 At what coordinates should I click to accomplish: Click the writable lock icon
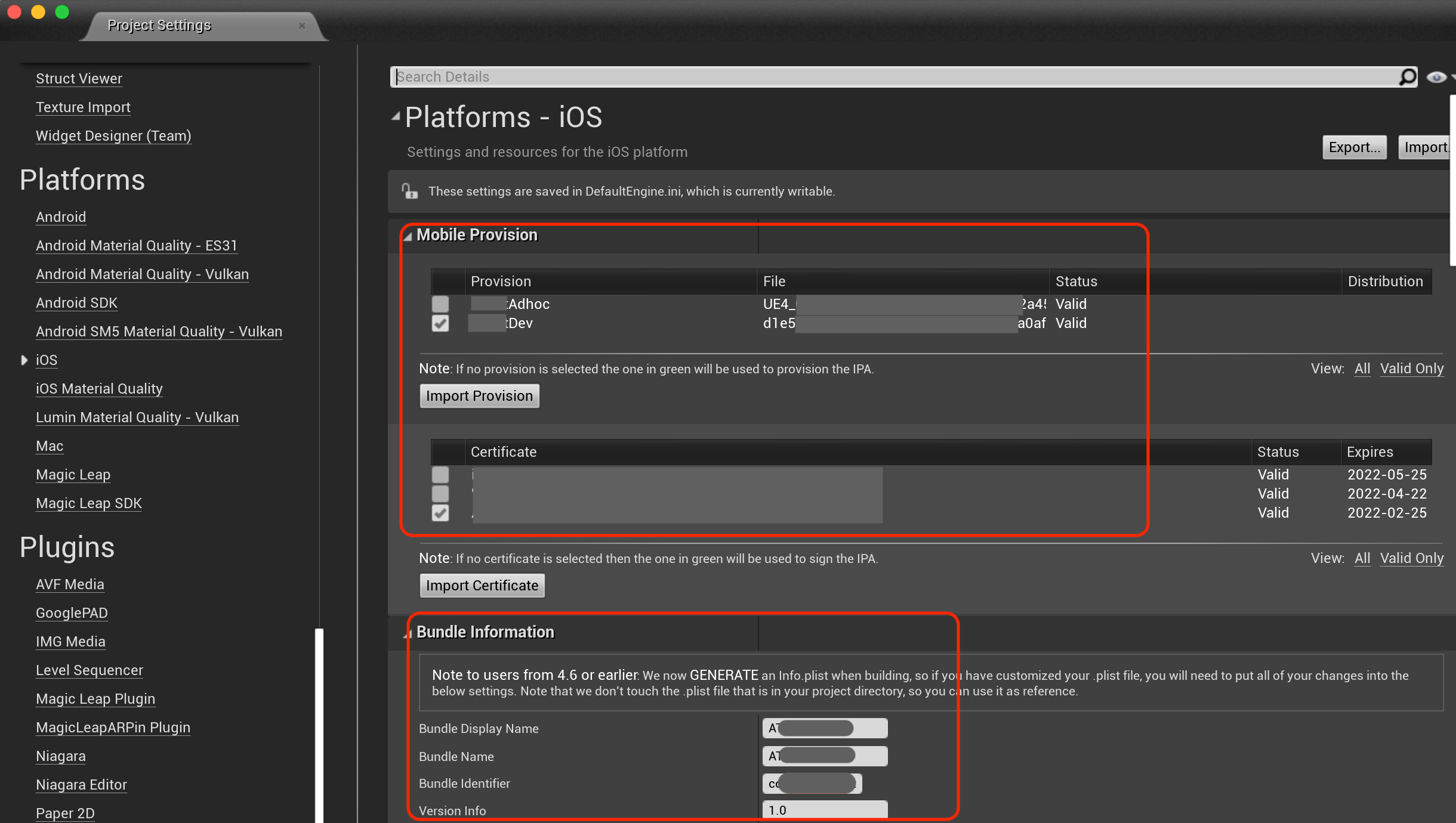(x=410, y=191)
